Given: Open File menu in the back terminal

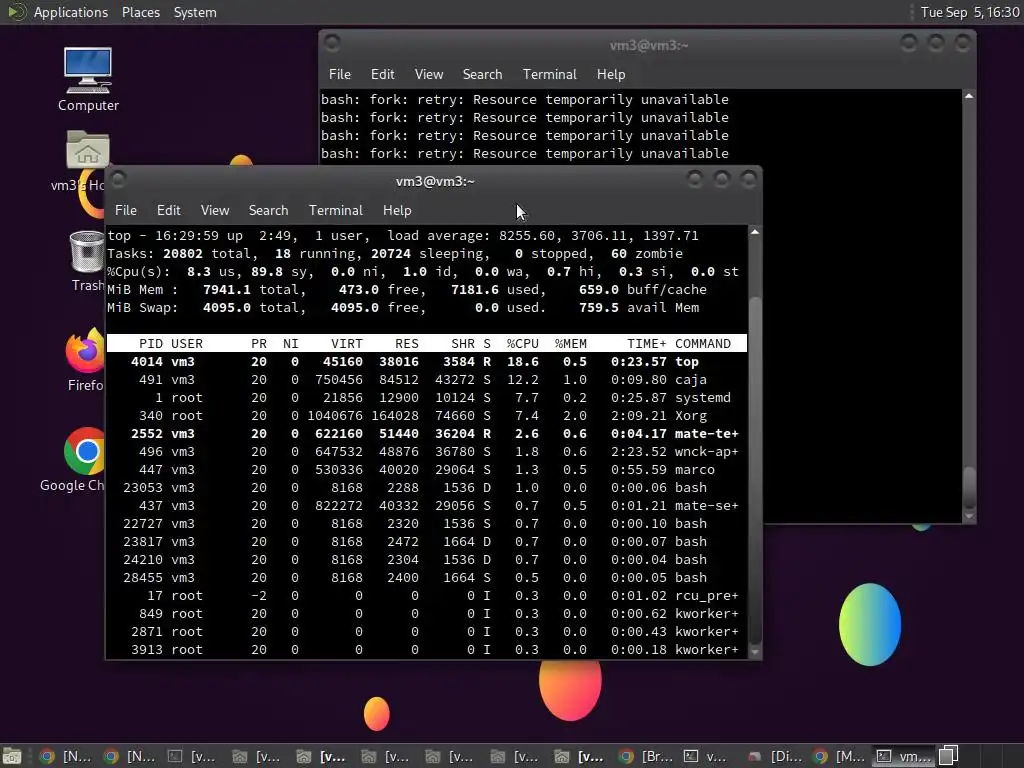Looking at the screenshot, I should (340, 74).
